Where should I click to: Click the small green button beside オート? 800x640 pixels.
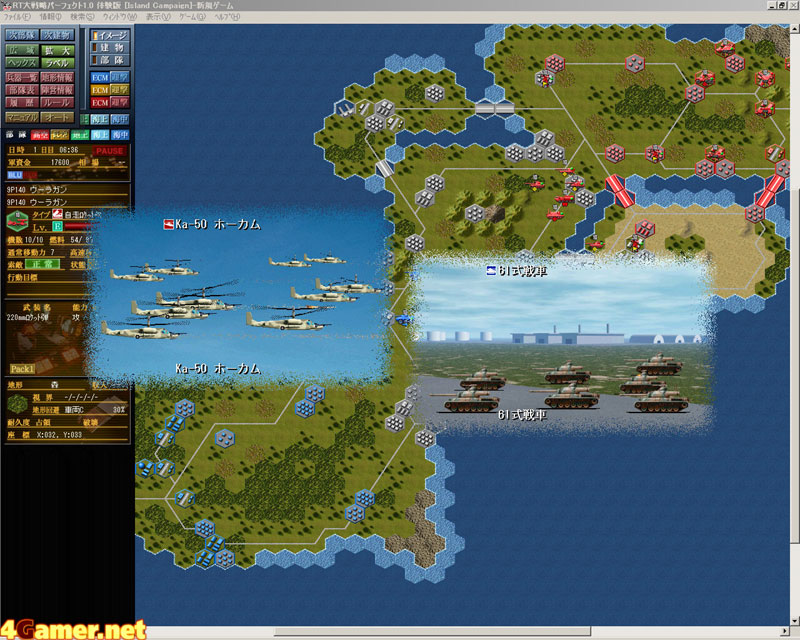click(85, 119)
